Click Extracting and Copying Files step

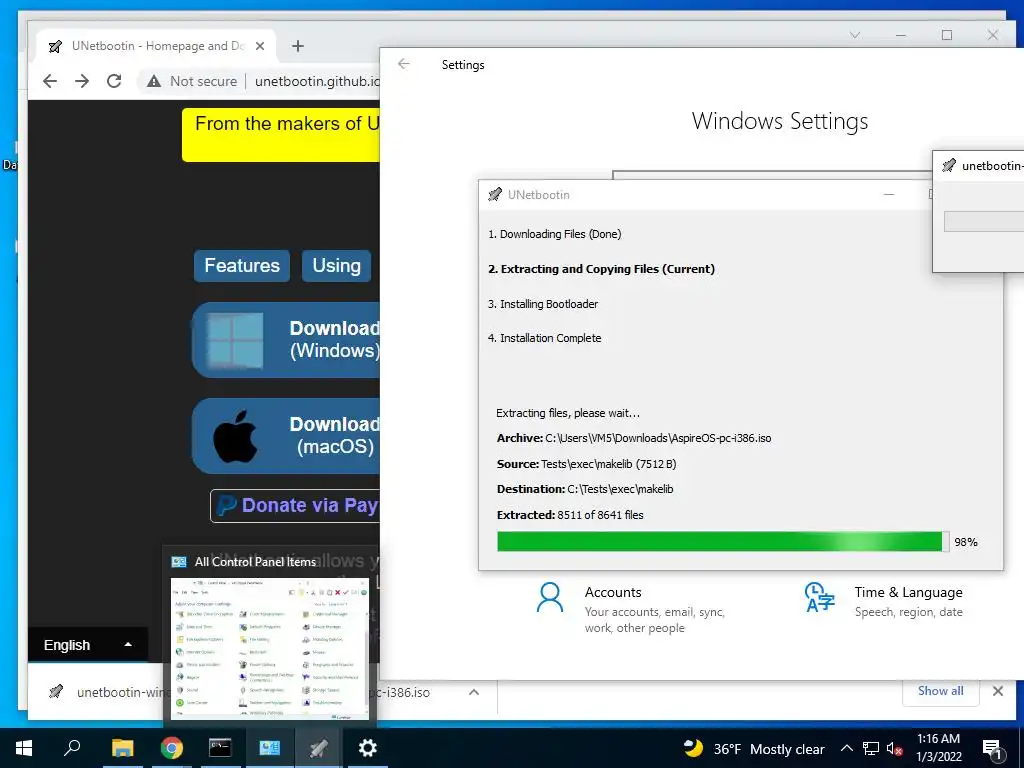(x=601, y=269)
